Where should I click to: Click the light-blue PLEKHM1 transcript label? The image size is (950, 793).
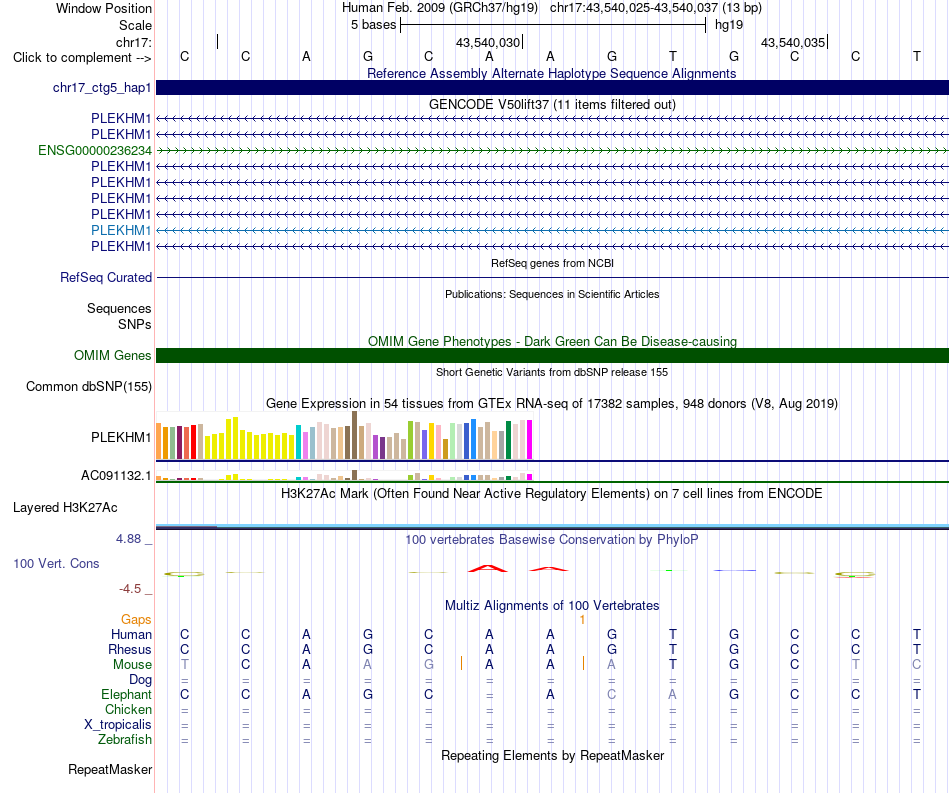121,230
